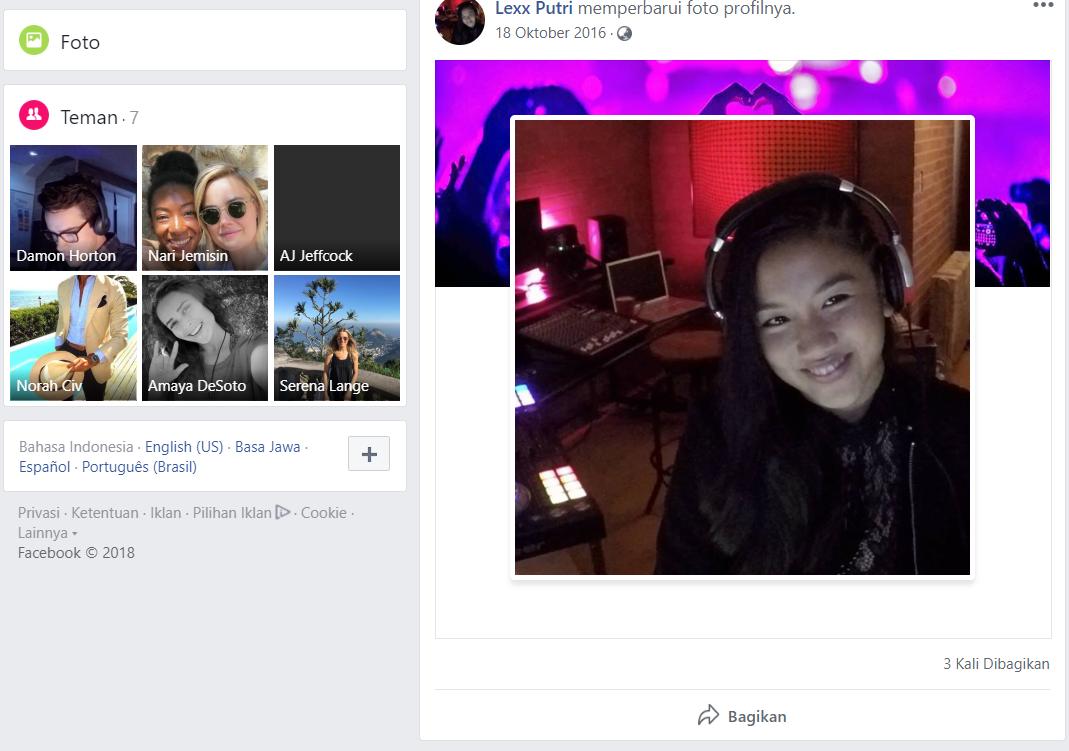Click Lexx Putri's small profile avatar
The image size is (1069, 751).
pos(460,20)
